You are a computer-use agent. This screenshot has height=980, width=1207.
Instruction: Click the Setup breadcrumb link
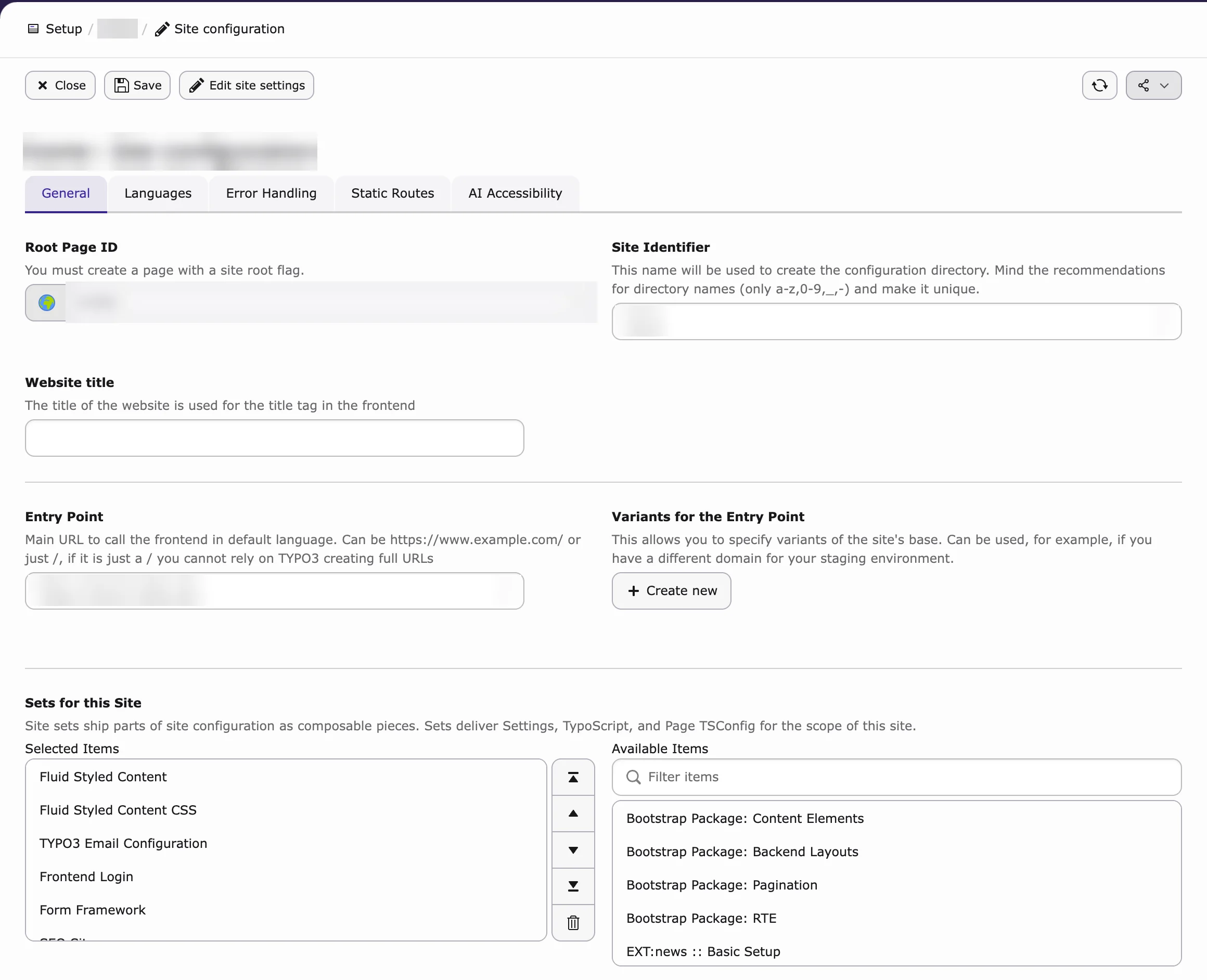coord(64,29)
